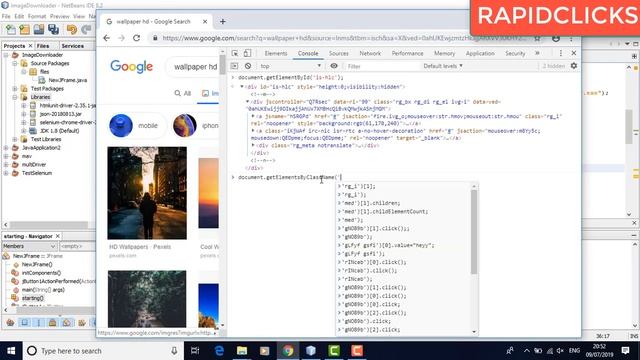Bookmark this page with the star icon
Image resolution: width=640 pixels, height=360 pixels.
coord(537,38)
